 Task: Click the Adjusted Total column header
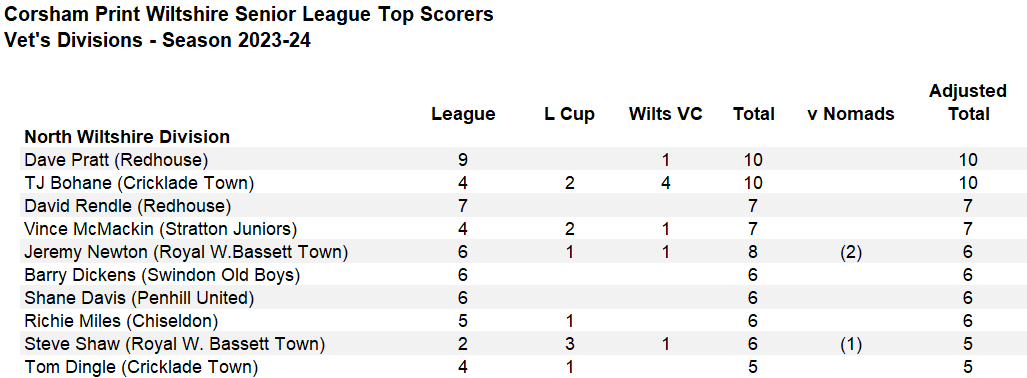pos(968,102)
